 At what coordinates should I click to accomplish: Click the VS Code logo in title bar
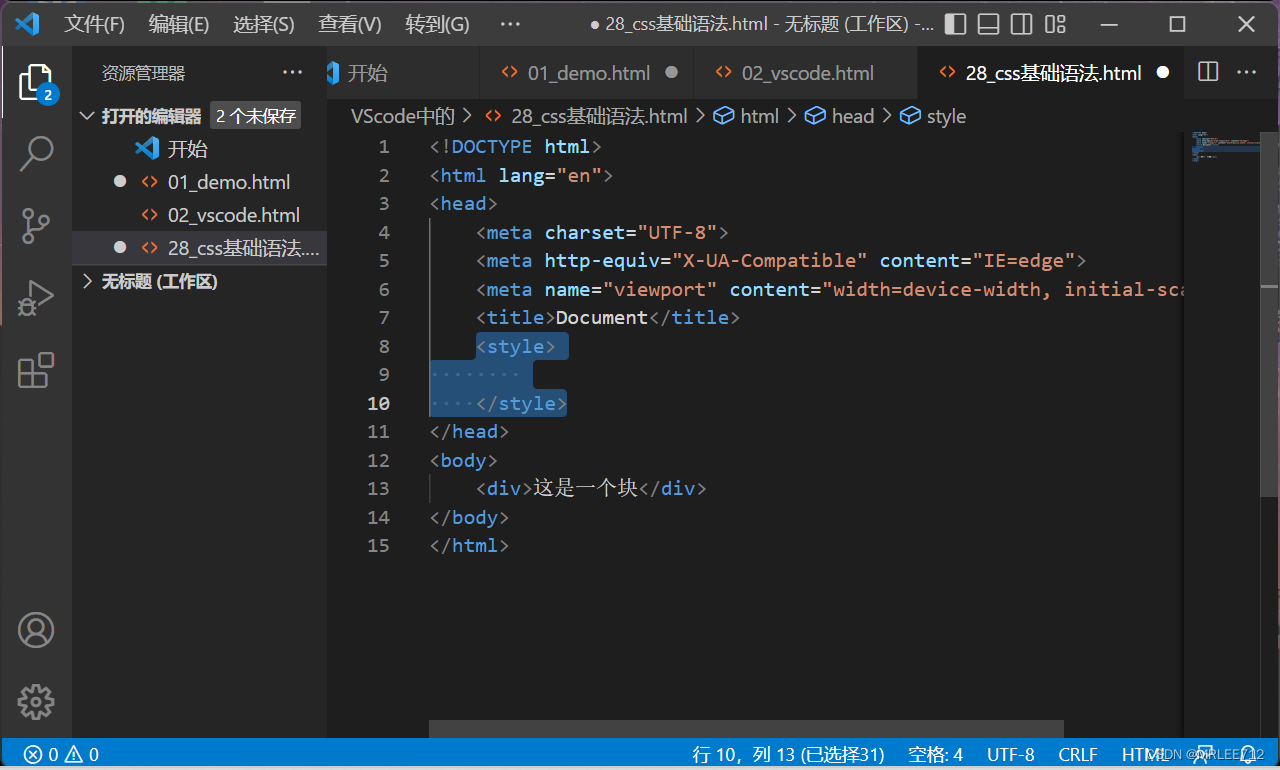[27, 24]
